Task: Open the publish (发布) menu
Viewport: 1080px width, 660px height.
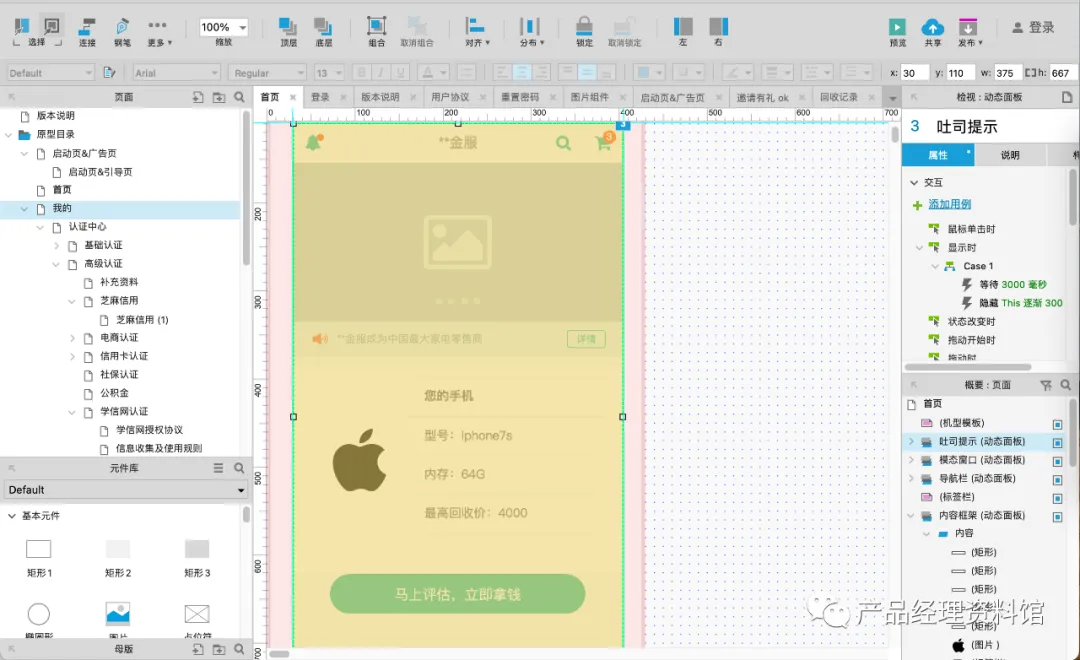Action: pos(969,32)
